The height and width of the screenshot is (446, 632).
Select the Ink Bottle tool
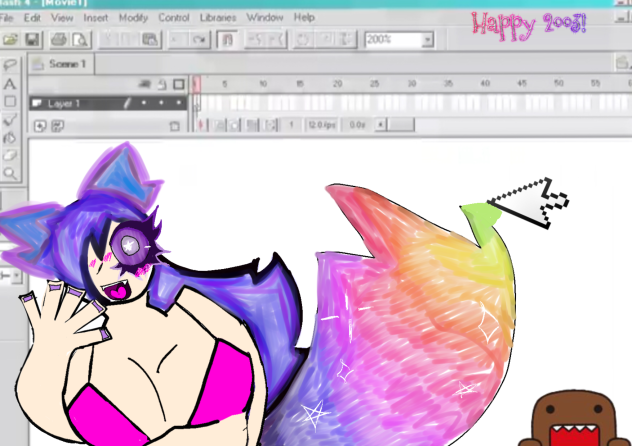10,138
